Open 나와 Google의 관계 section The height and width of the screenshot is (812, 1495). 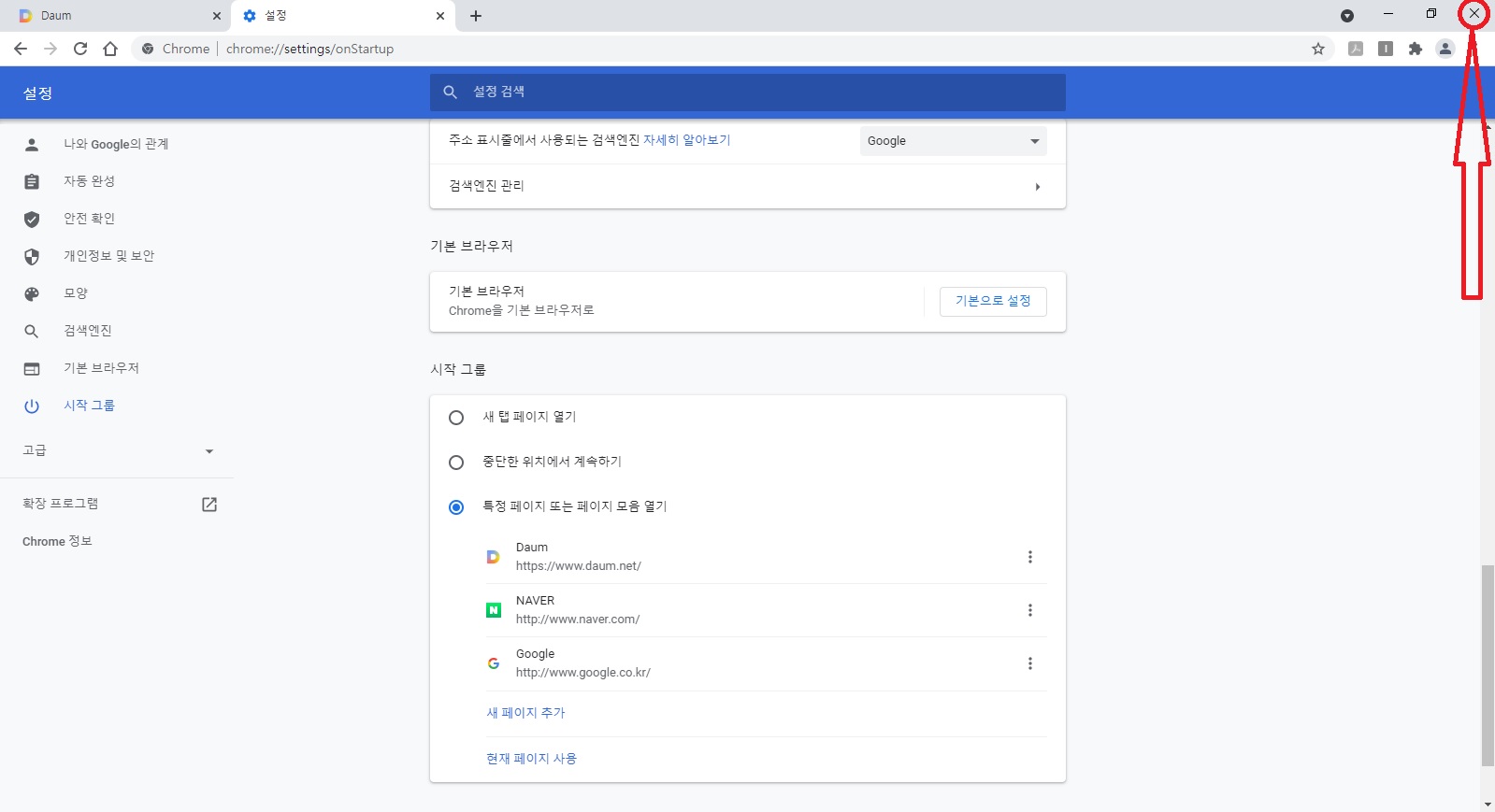pyautogui.click(x=116, y=144)
